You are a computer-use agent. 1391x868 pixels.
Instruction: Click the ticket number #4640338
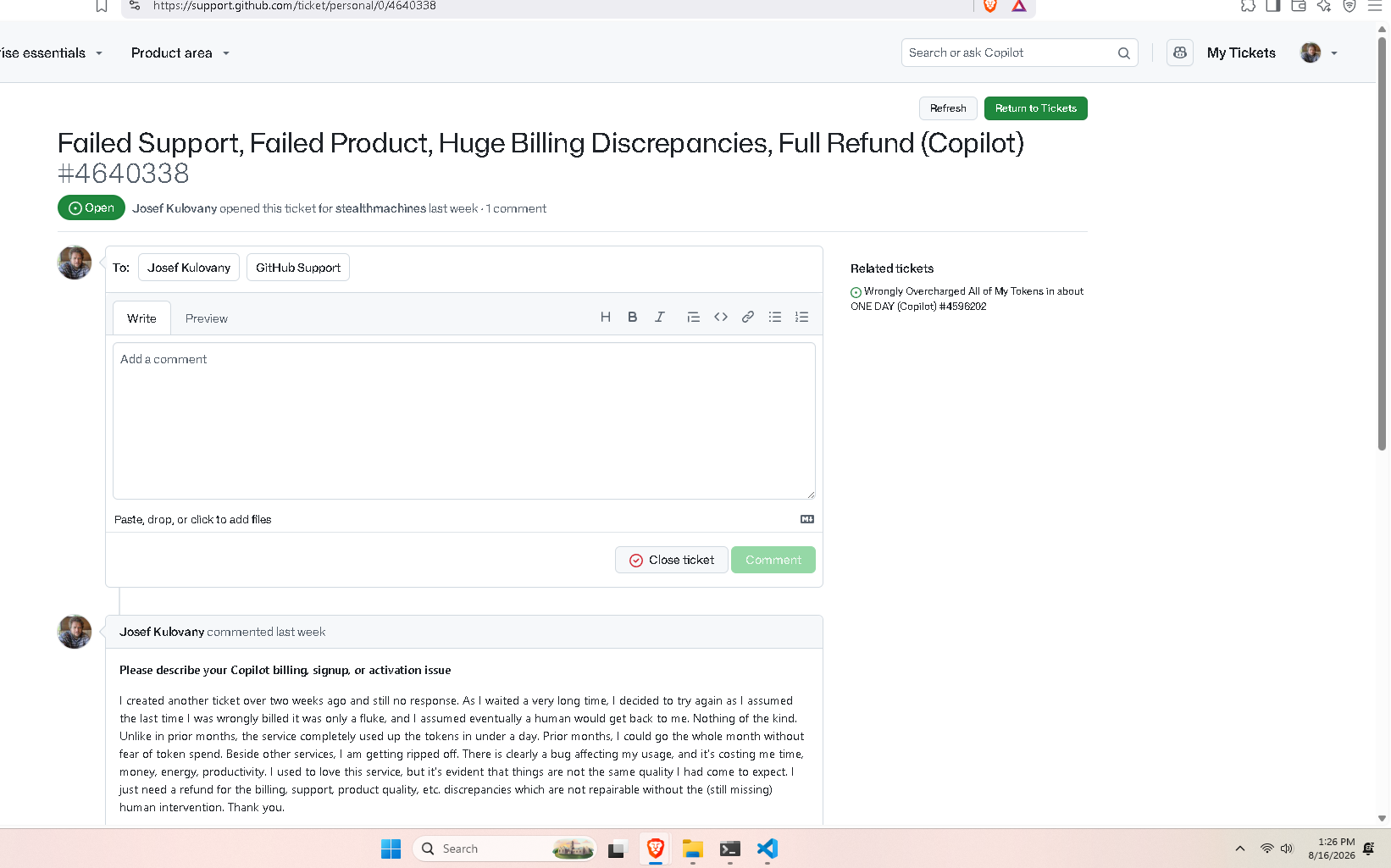tap(124, 174)
